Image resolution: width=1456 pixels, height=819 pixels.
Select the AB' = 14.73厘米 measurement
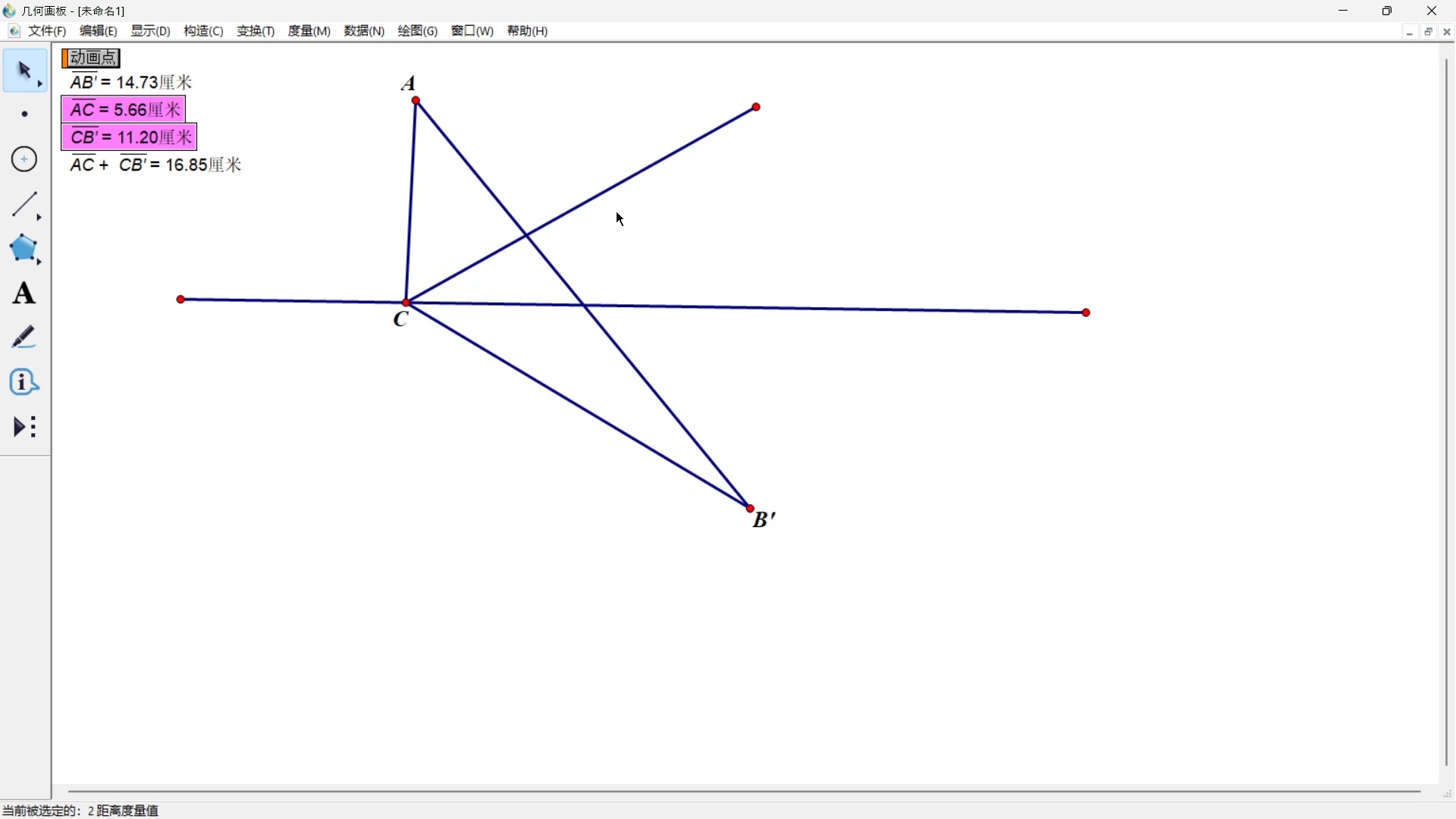point(131,82)
